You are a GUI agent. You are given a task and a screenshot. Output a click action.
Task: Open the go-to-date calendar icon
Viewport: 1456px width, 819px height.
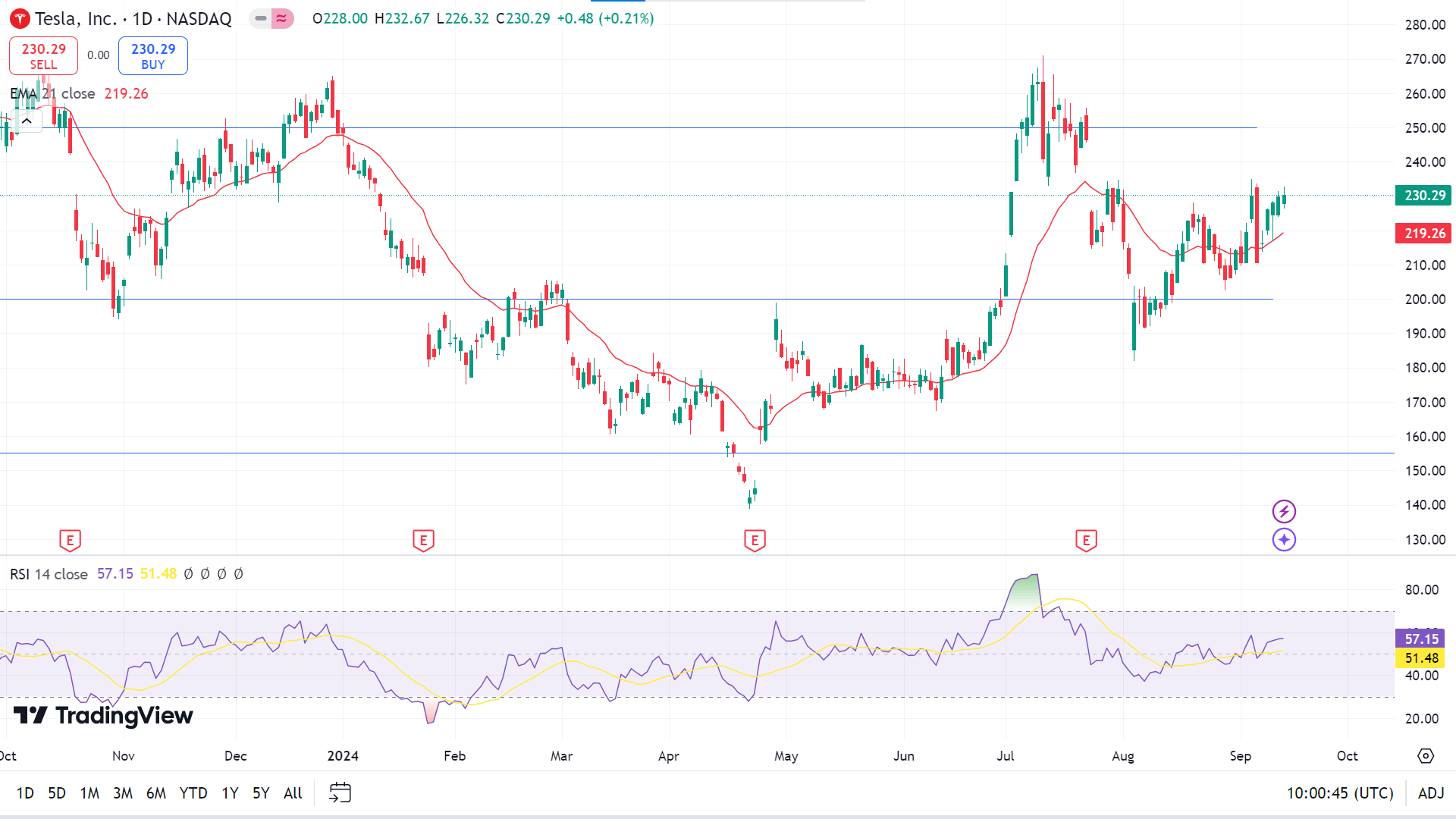pos(340,793)
